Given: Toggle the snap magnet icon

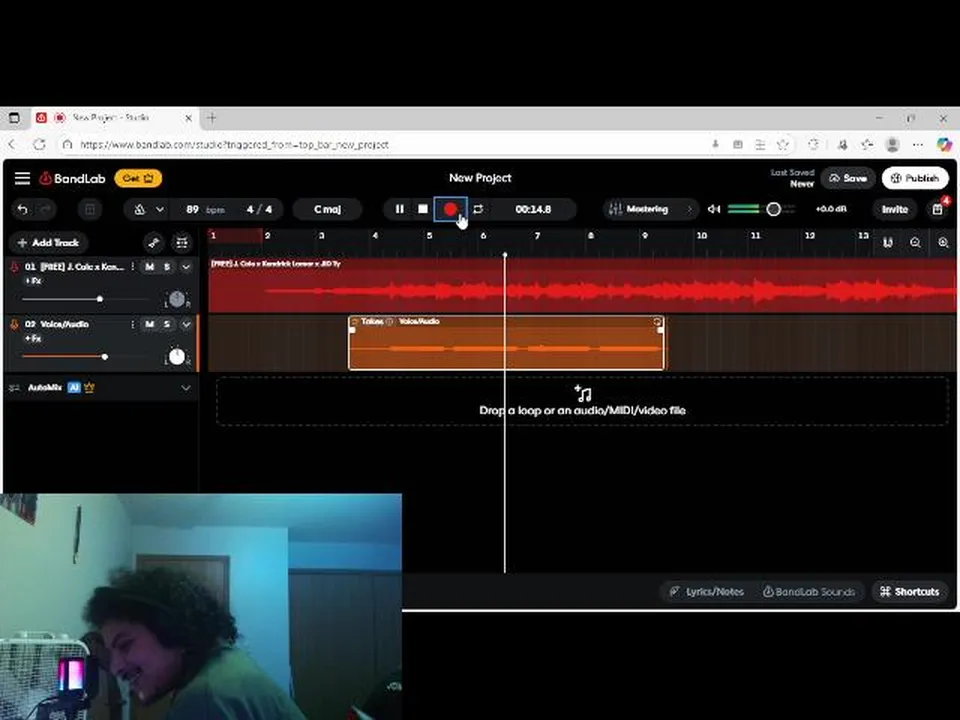Looking at the screenshot, I should coord(887,243).
